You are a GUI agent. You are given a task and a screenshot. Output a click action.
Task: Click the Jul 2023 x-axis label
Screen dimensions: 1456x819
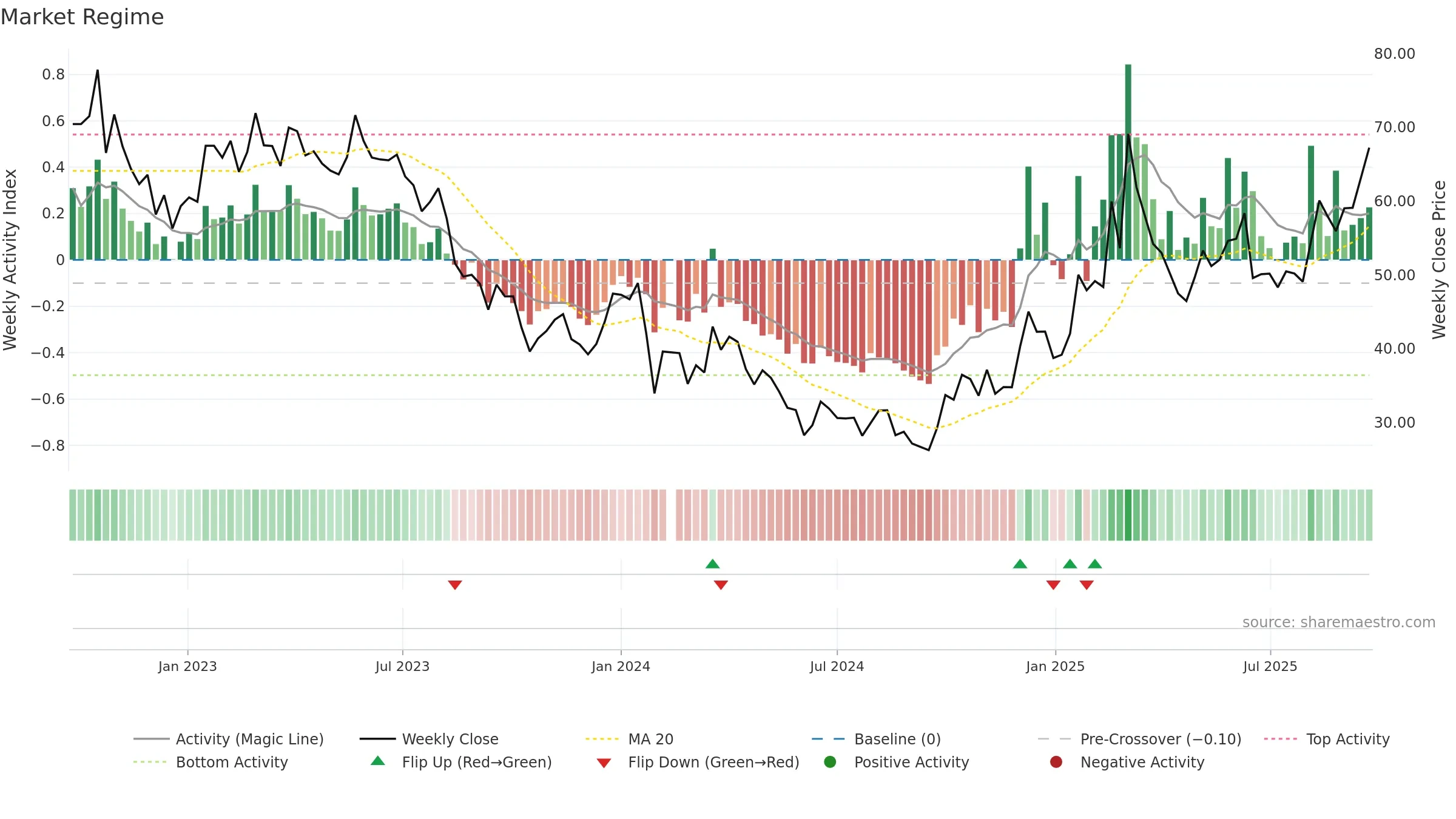402,666
